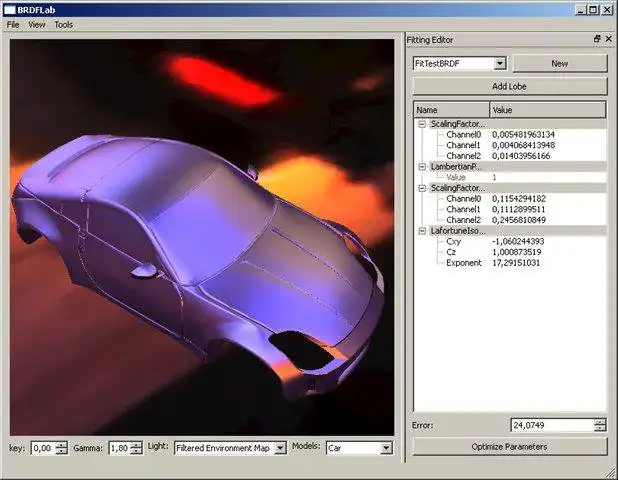Select value 0,004068413948
This screenshot has height=480, width=618.
523,145
